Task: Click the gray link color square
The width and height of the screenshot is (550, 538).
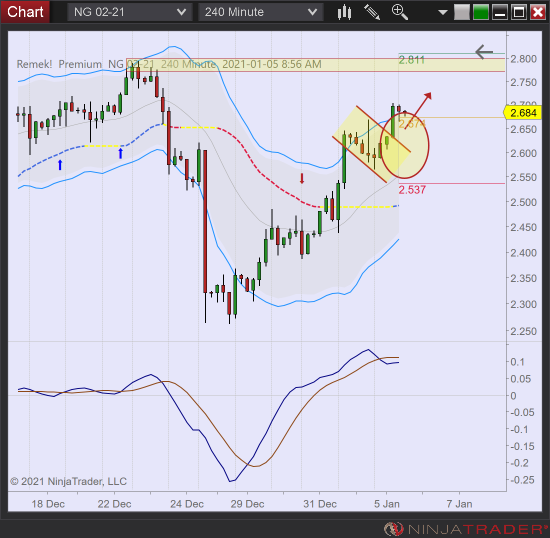Action: click(x=462, y=12)
